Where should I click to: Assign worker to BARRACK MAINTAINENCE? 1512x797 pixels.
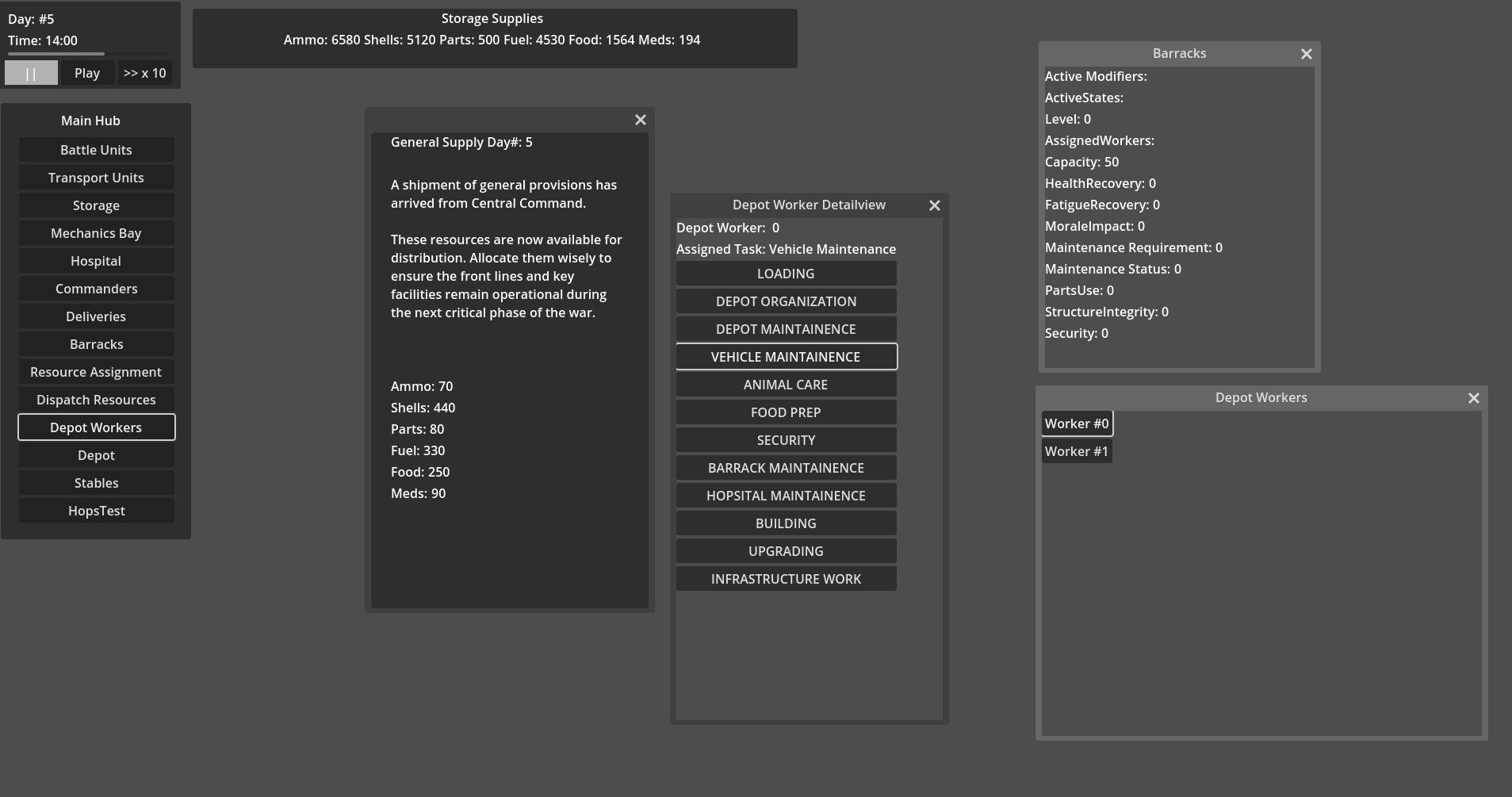pos(786,468)
